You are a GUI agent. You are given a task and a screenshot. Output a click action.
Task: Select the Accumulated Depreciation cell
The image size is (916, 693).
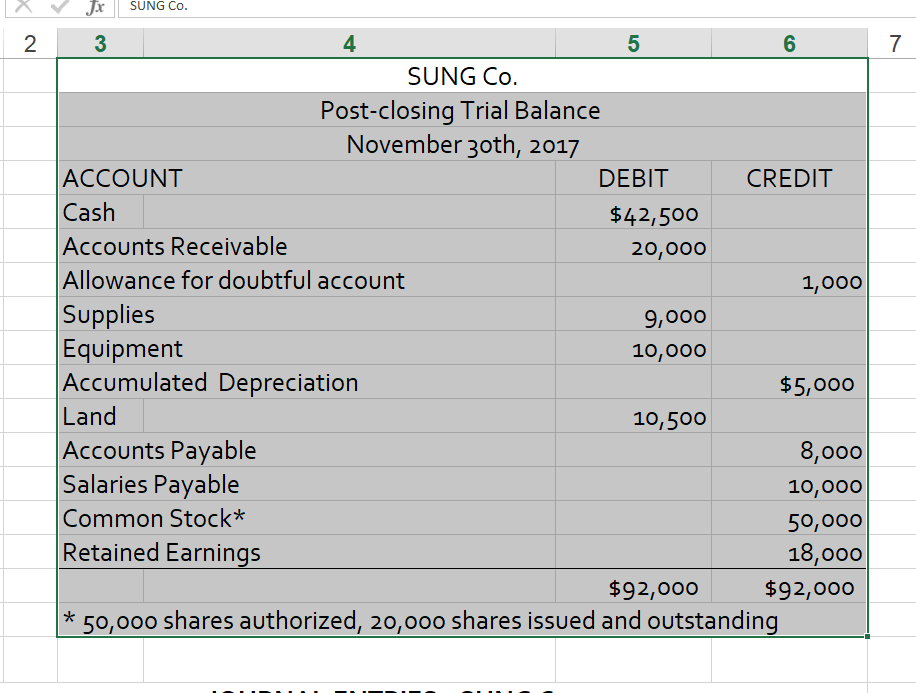[307, 382]
